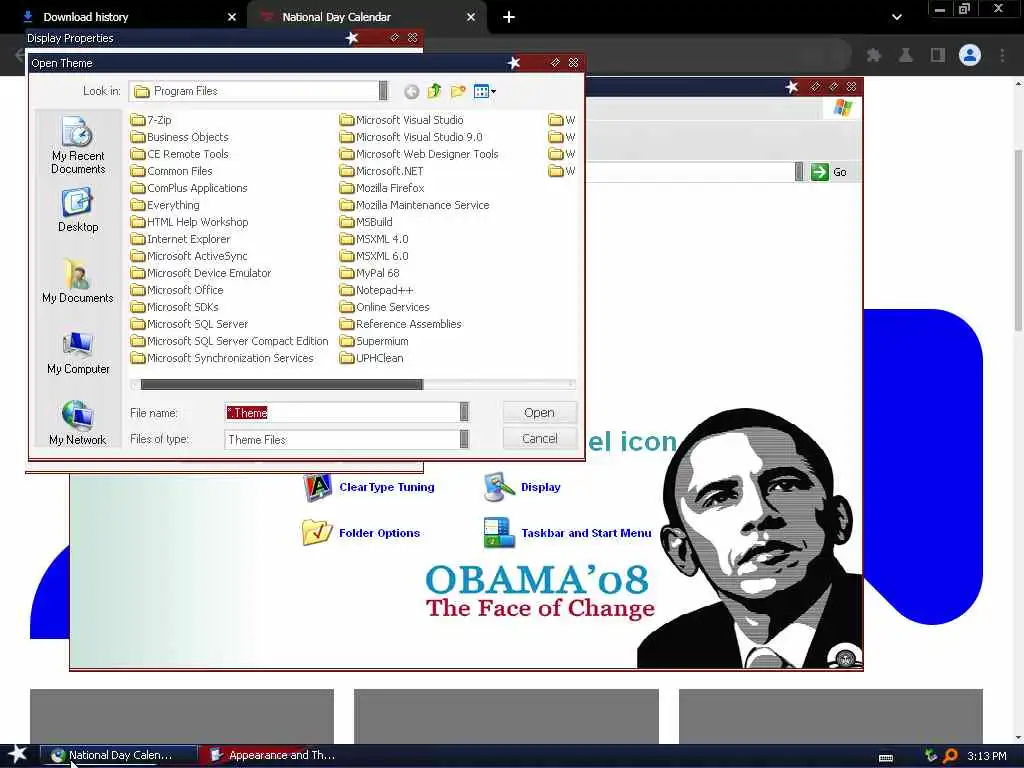Screen dimensions: 1024x768
Task: Select the UPHClean folder
Action: tap(372, 358)
